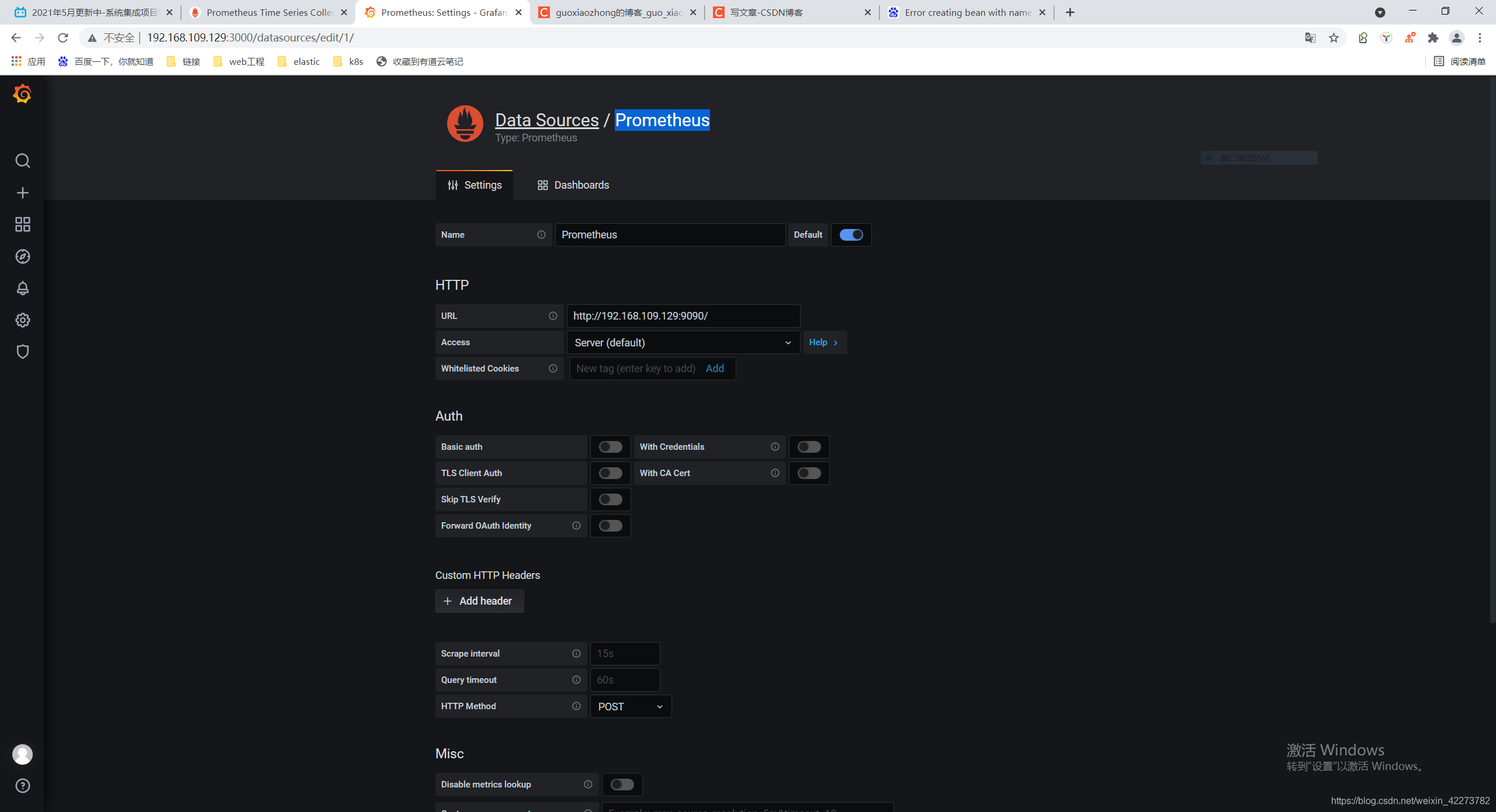This screenshot has height=812, width=1496.
Task: Bookmark this page with the star icon
Action: pyautogui.click(x=1334, y=38)
